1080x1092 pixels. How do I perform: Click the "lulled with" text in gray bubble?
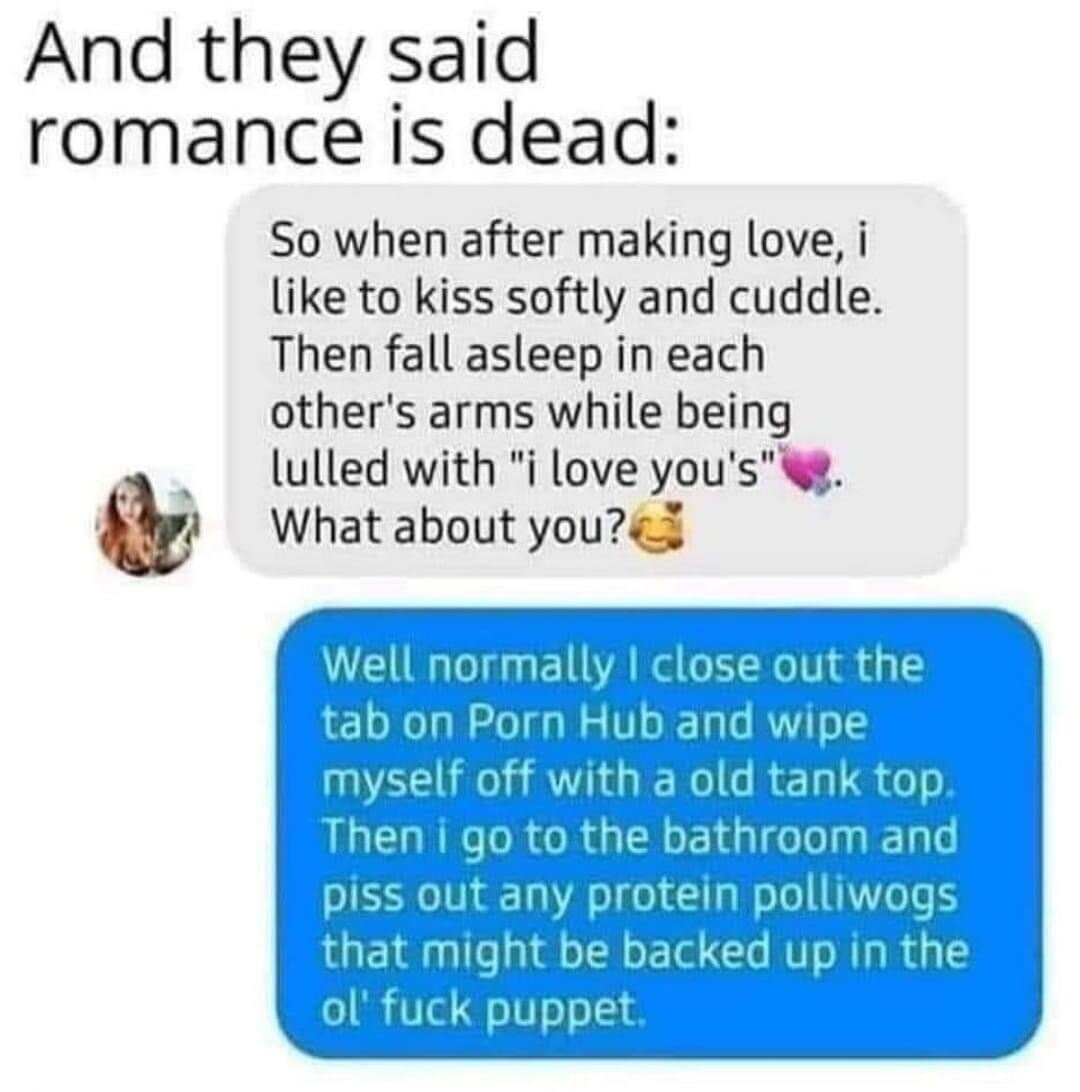[382, 469]
